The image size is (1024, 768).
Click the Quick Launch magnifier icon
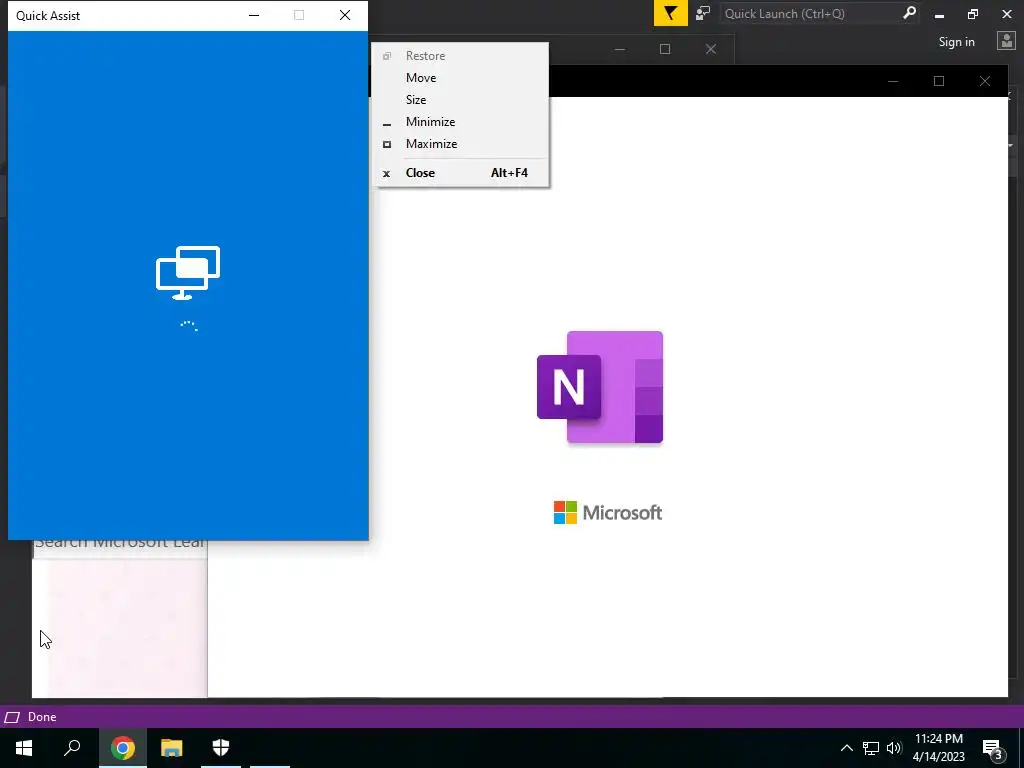point(909,13)
